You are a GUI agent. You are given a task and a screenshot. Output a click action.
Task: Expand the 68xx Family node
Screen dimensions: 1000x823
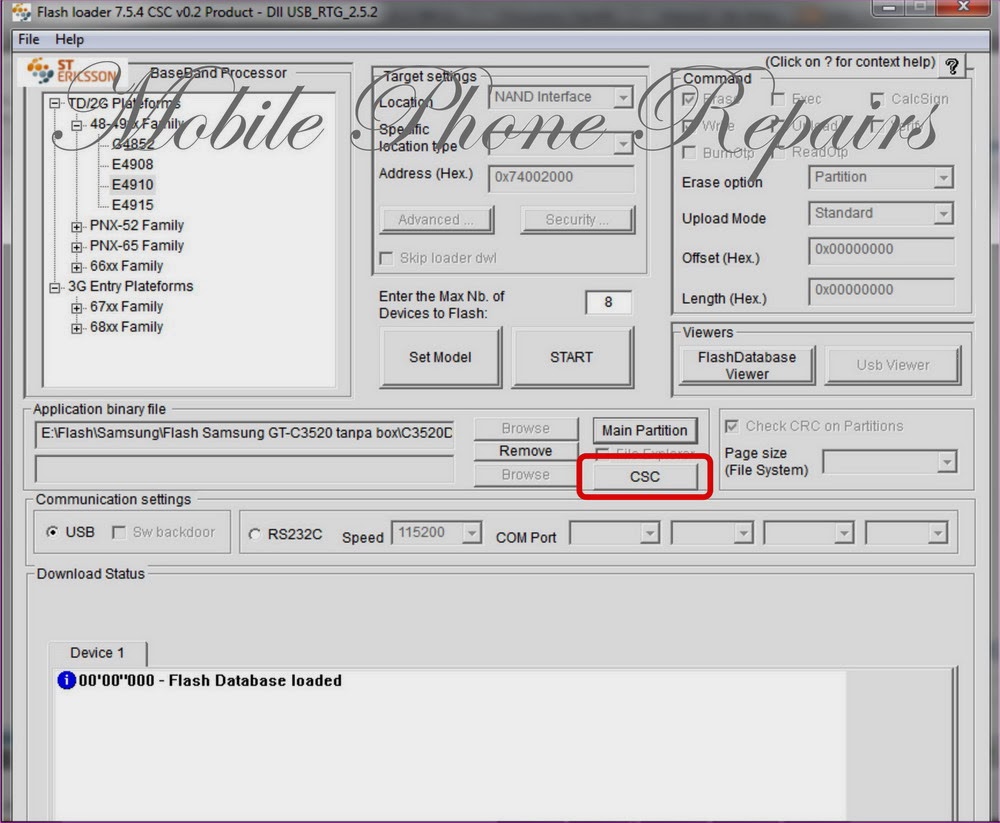pos(77,329)
